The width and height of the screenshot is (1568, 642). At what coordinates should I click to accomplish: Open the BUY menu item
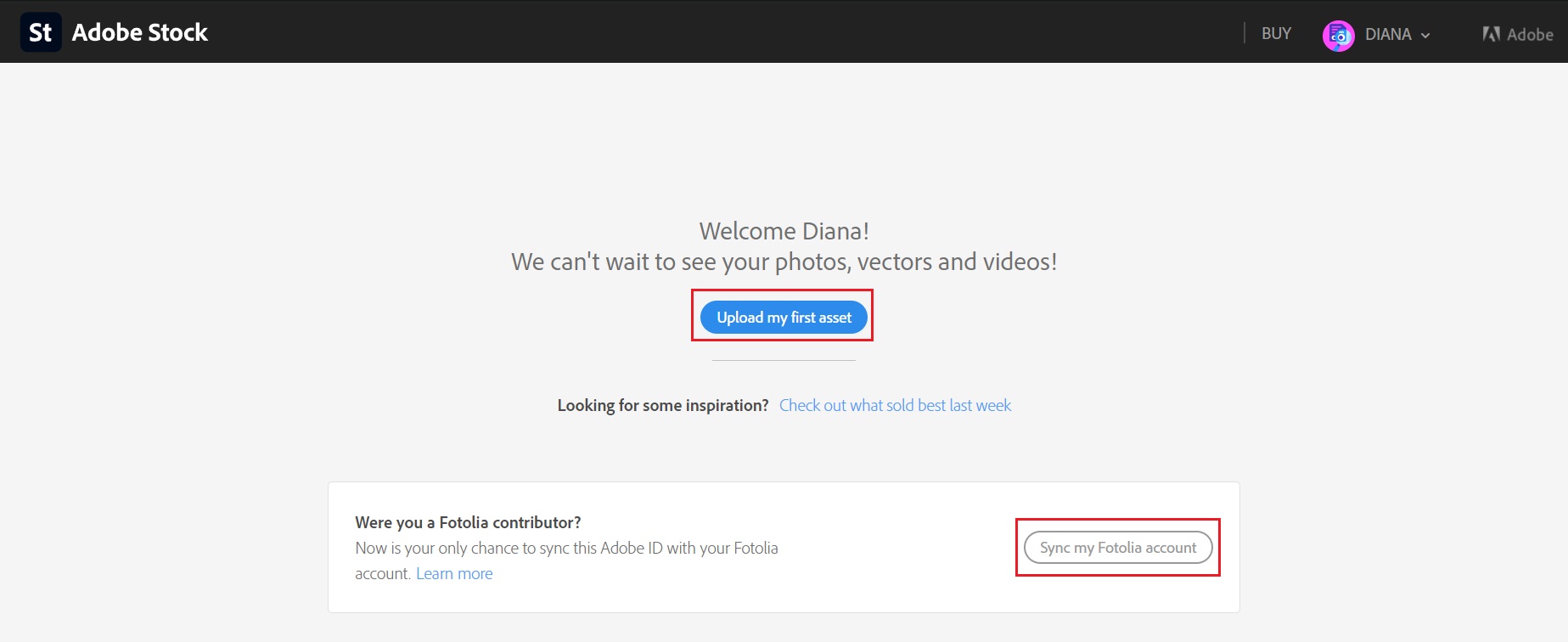[x=1276, y=33]
